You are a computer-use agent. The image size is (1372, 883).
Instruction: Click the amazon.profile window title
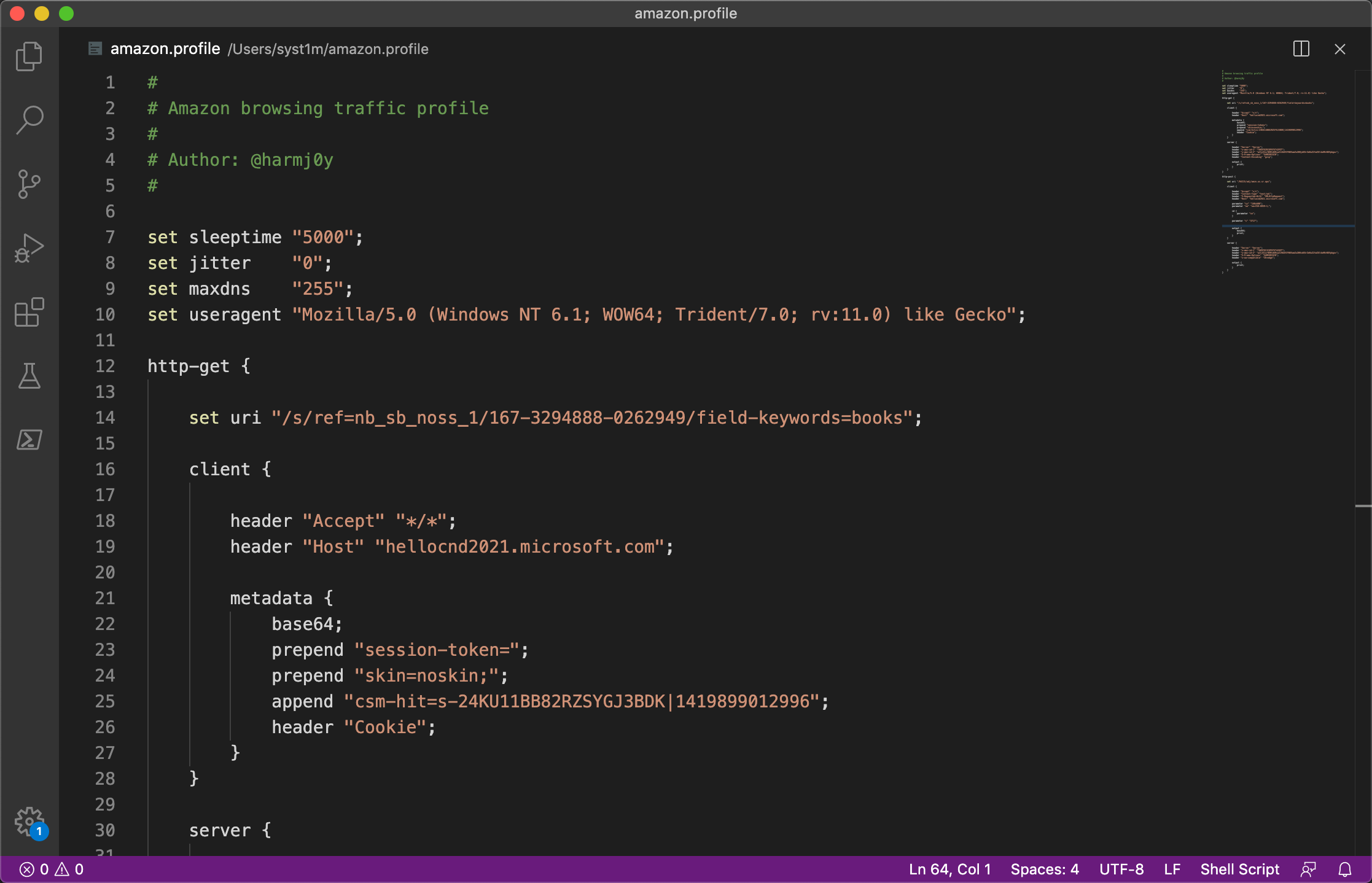pos(685,14)
